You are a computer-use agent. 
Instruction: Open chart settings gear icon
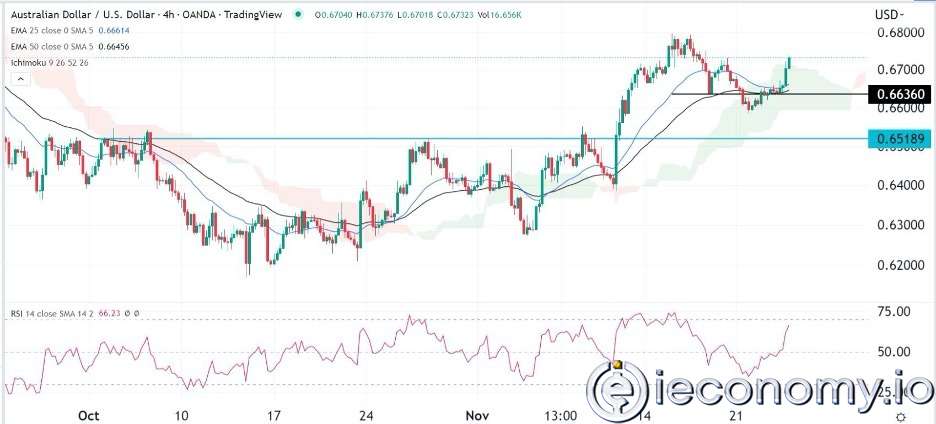(x=901, y=416)
